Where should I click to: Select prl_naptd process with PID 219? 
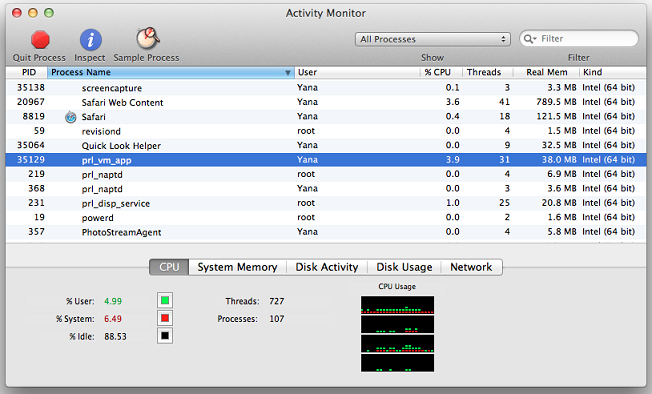[x=326, y=174]
